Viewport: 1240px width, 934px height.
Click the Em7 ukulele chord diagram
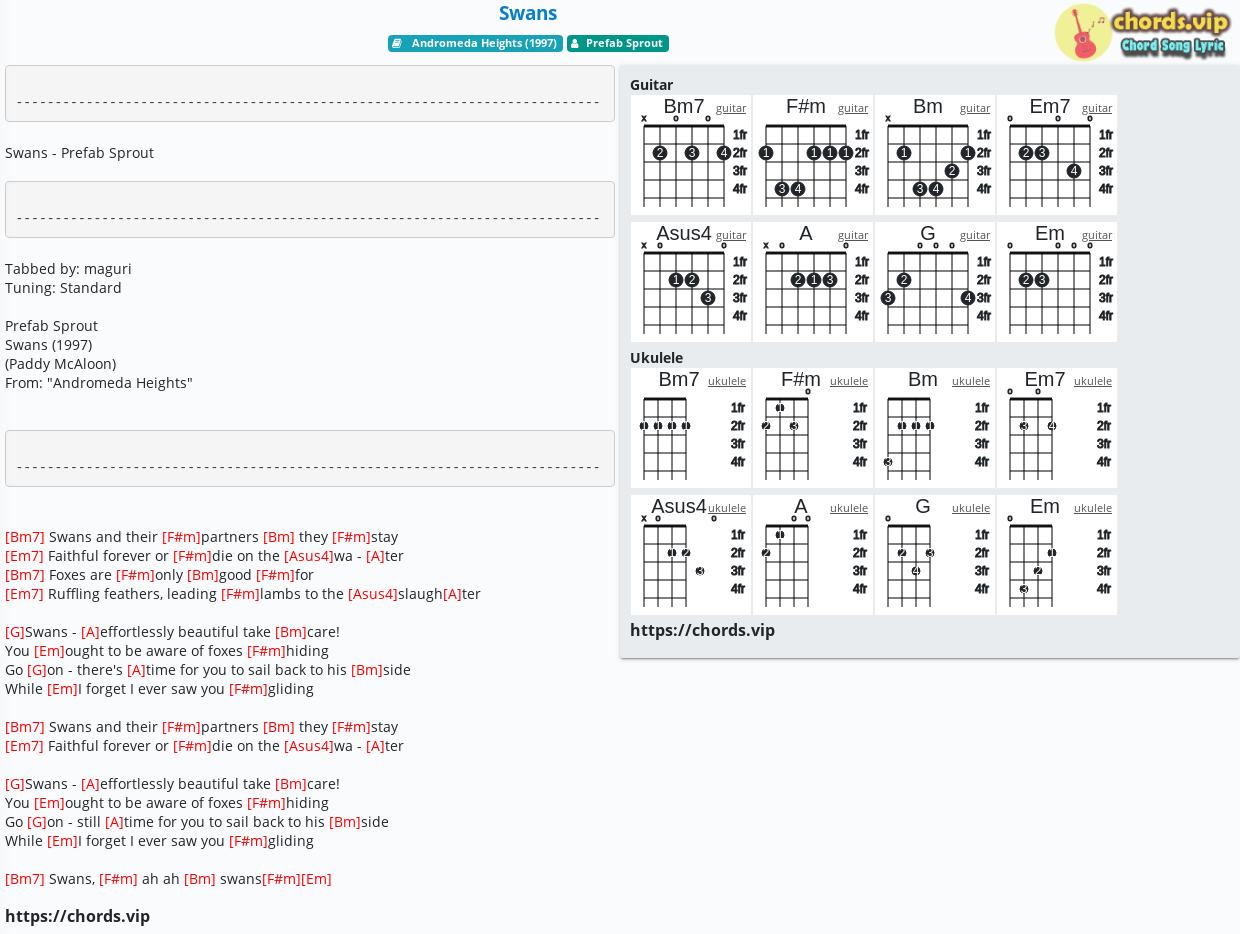[1057, 428]
